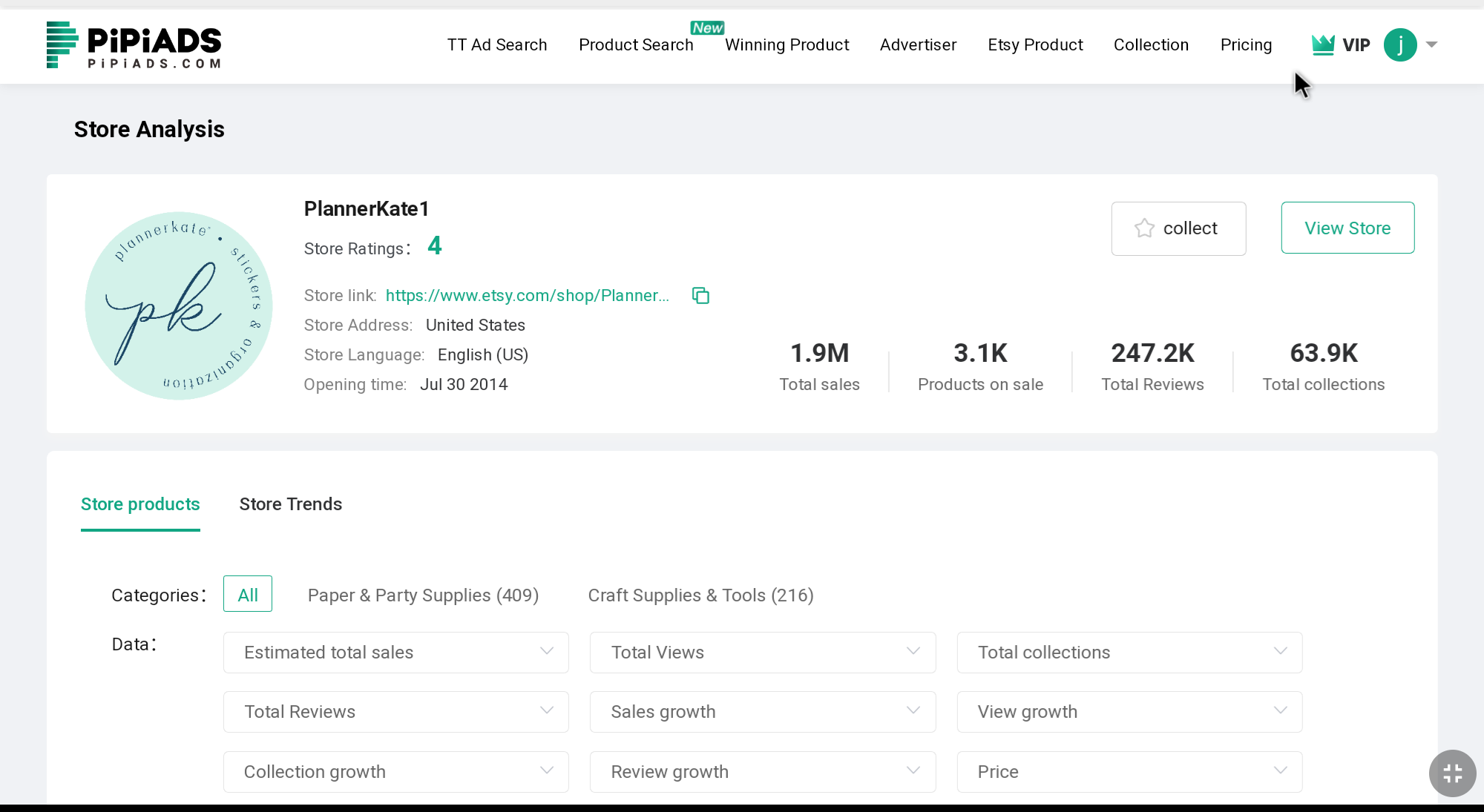Select the Paper & Party Supplies category filter
Screen dimensions: 1484x812
pos(423,595)
